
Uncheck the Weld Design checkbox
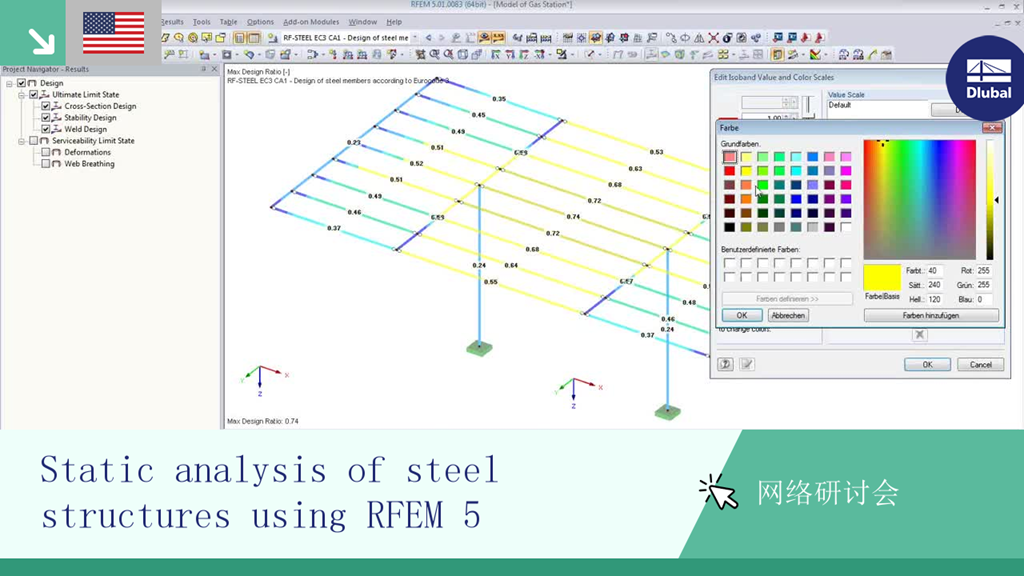coord(46,129)
